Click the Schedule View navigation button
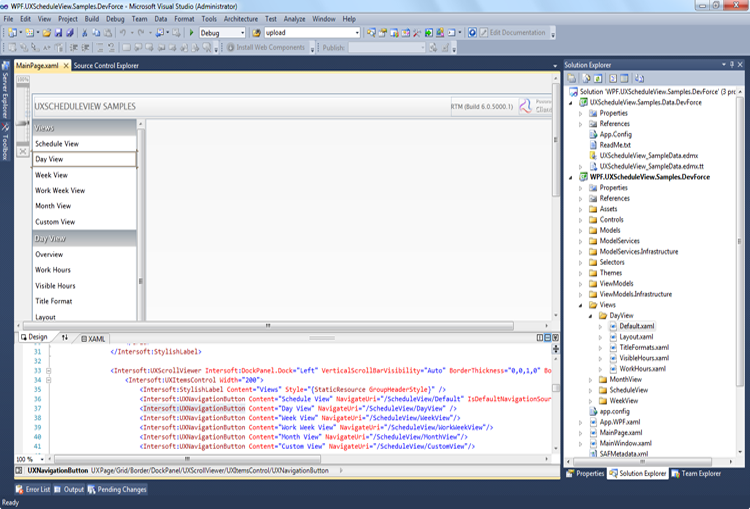The width and height of the screenshot is (750, 509). (x=85, y=144)
